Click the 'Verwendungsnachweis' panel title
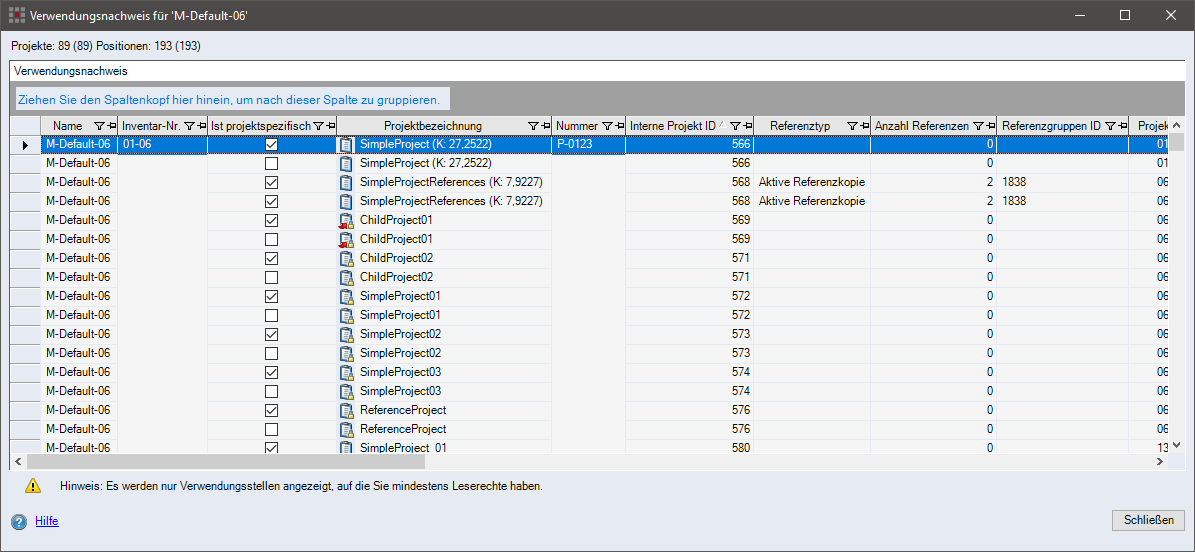Screen dimensions: 1195x552 [70, 71]
